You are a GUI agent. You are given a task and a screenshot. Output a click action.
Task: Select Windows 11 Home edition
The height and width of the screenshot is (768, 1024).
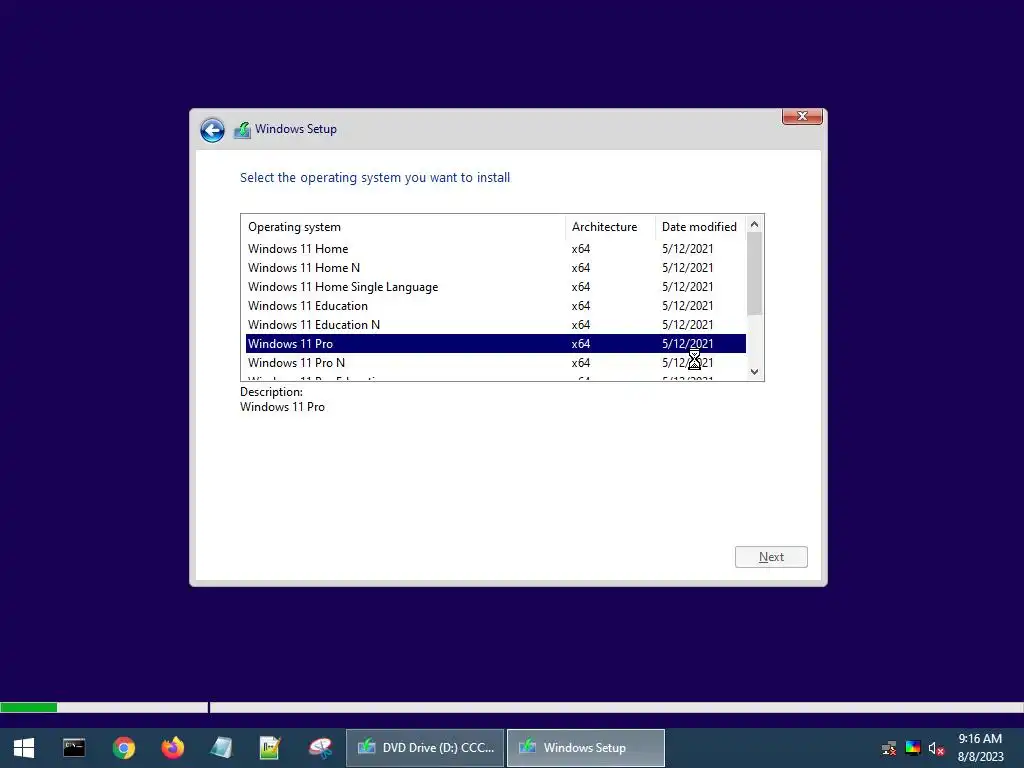point(496,249)
